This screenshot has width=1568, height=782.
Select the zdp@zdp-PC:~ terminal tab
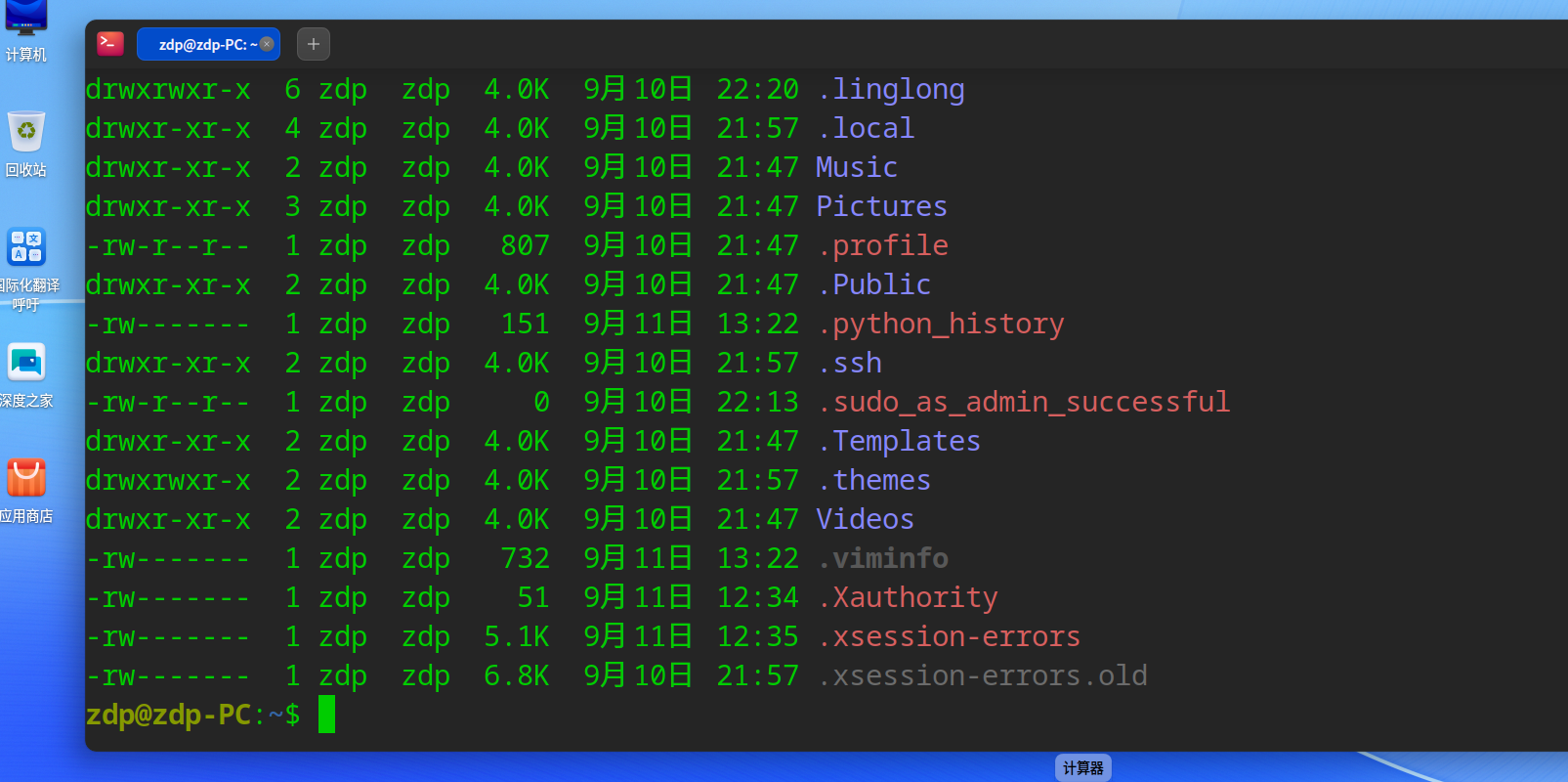pyautogui.click(x=208, y=44)
